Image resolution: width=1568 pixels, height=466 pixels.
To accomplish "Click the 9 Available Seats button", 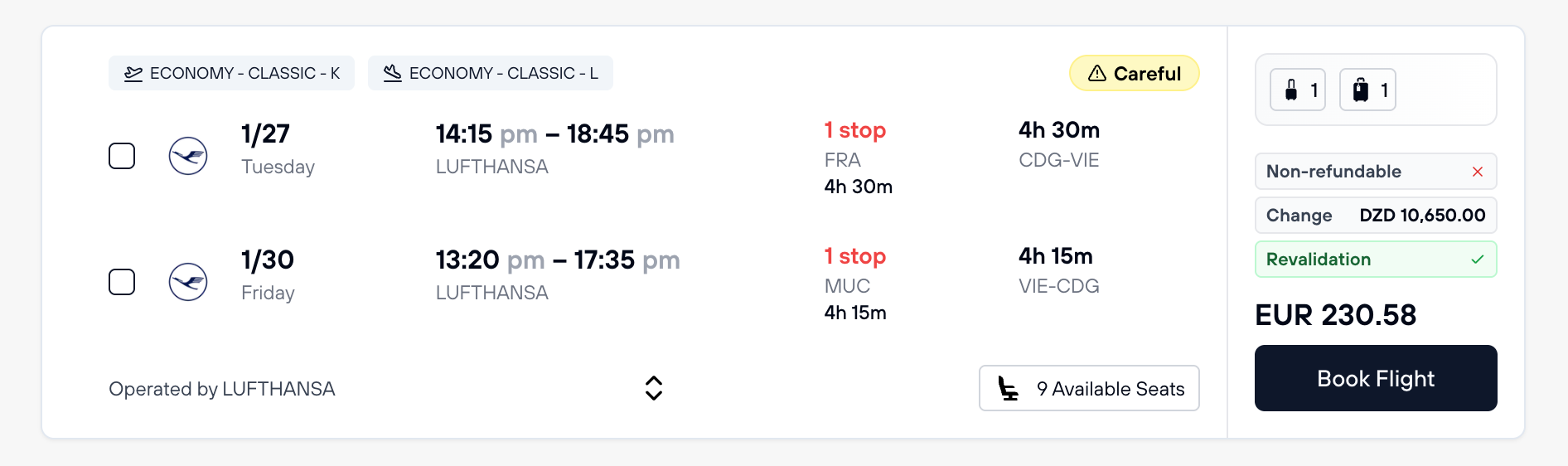I will pyautogui.click(x=1089, y=388).
